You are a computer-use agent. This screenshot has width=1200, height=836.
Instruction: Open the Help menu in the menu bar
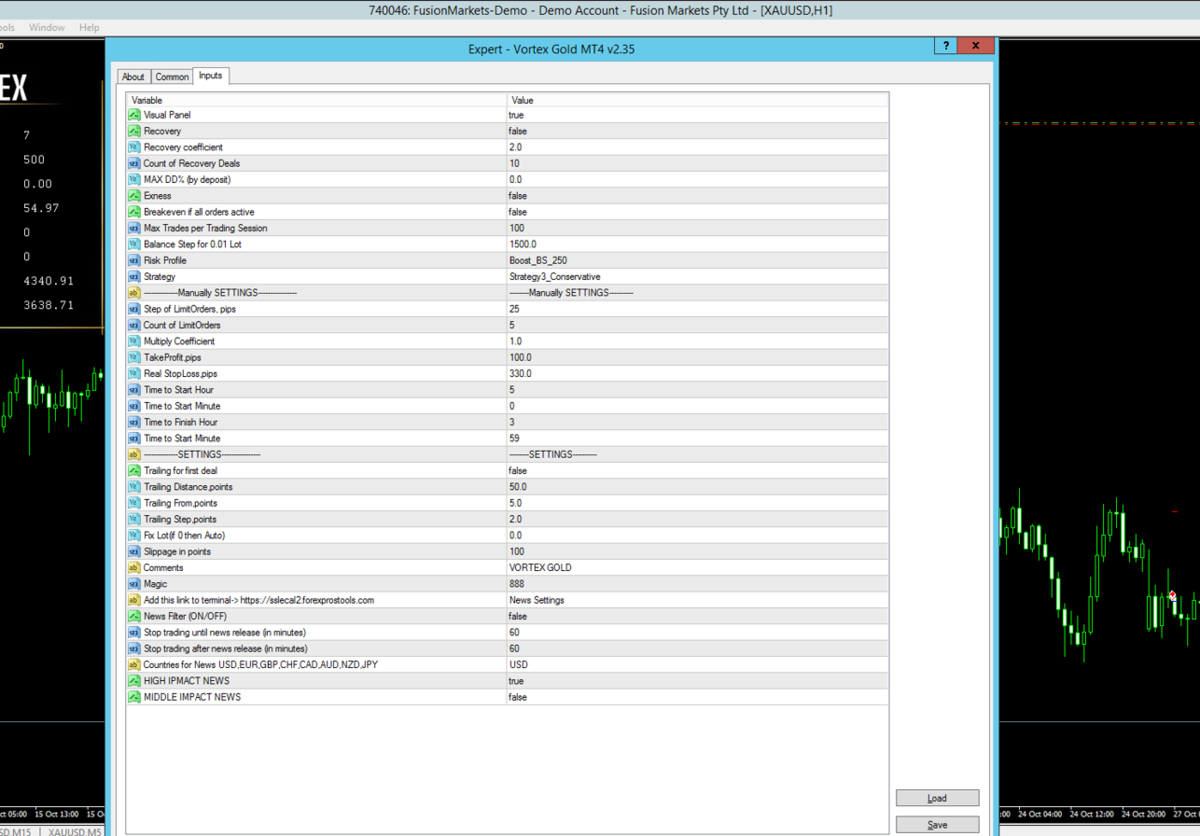[89, 27]
